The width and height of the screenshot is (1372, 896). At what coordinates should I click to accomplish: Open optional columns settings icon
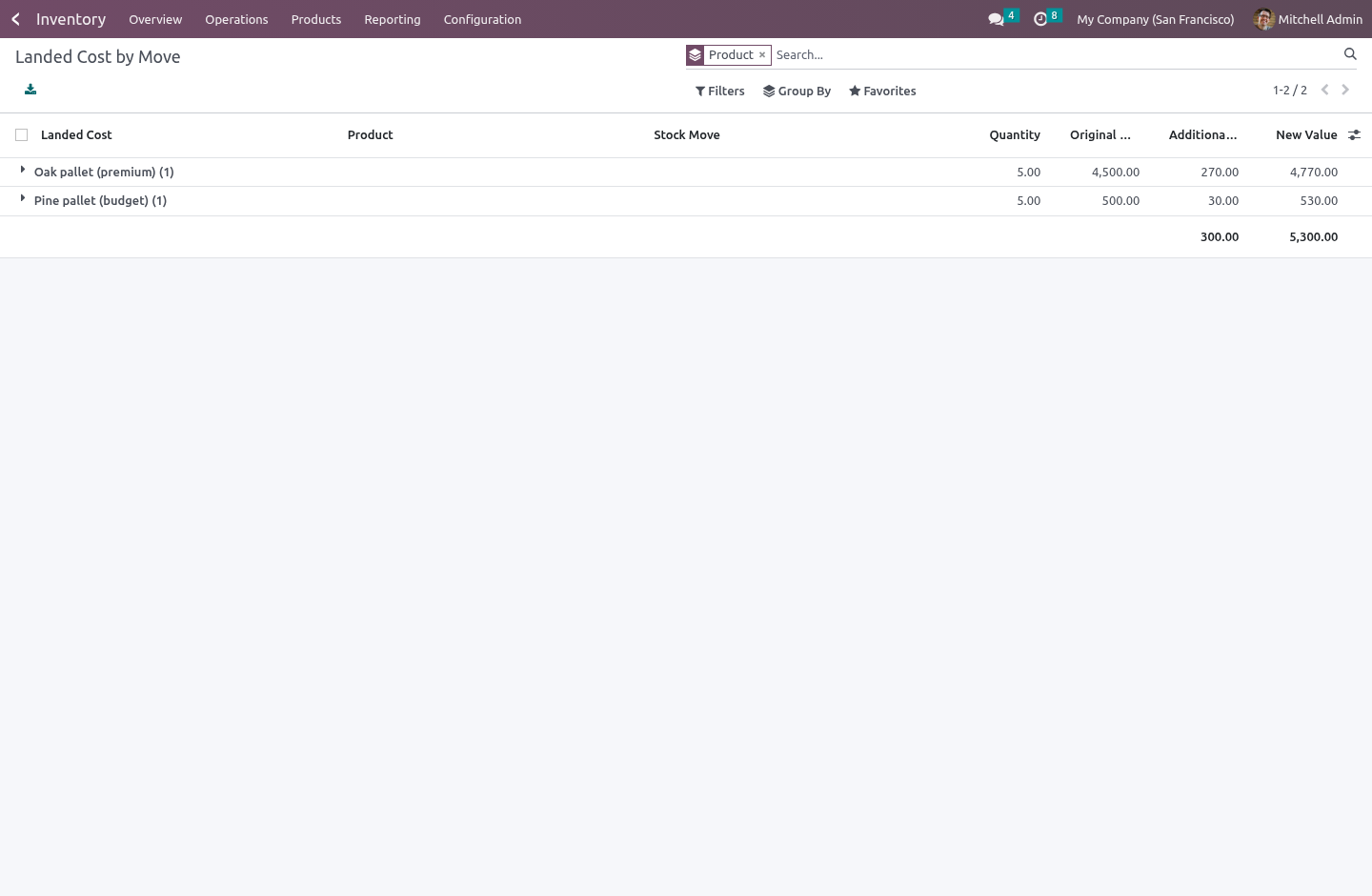click(x=1354, y=135)
